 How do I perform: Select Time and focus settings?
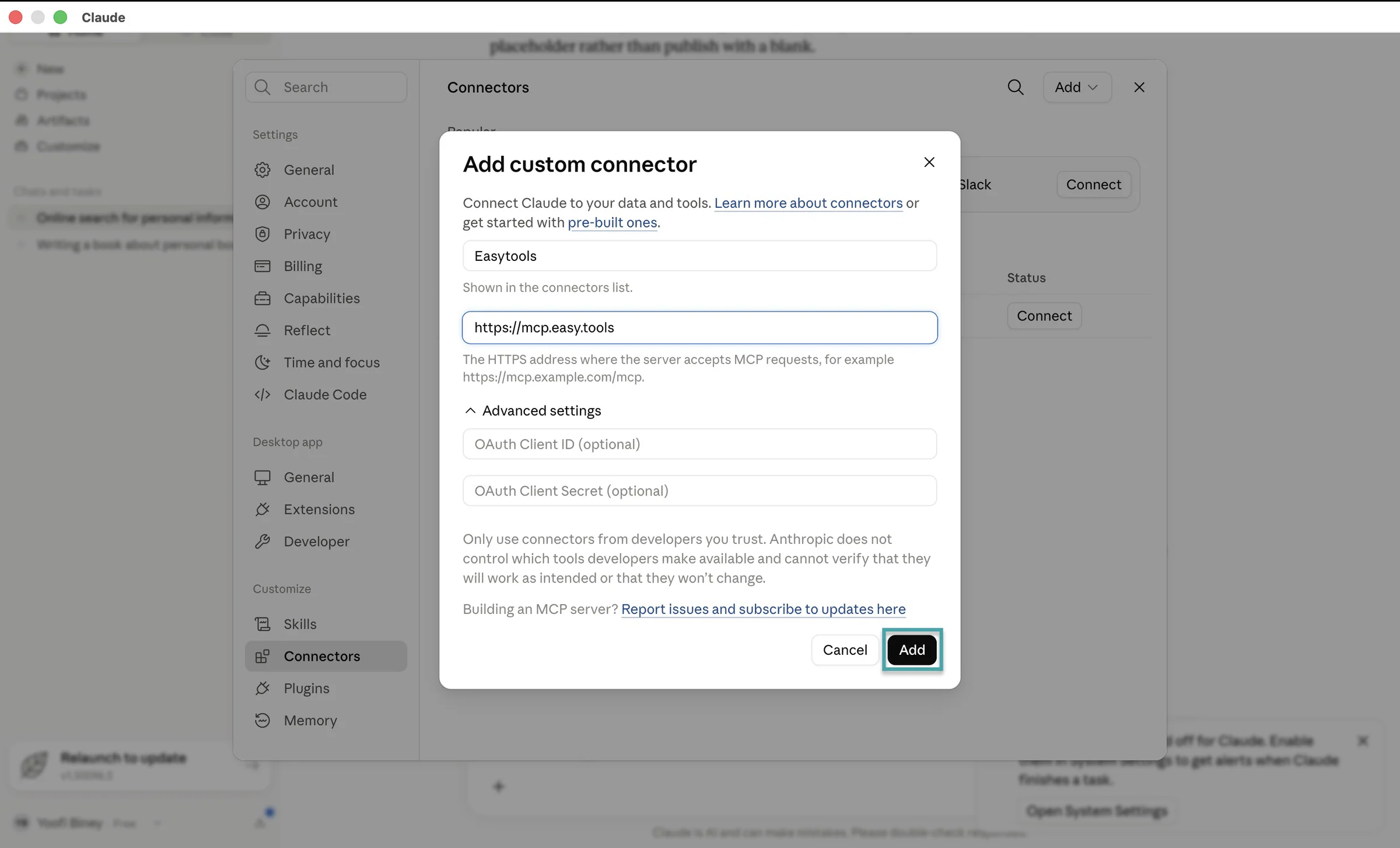[x=326, y=362]
